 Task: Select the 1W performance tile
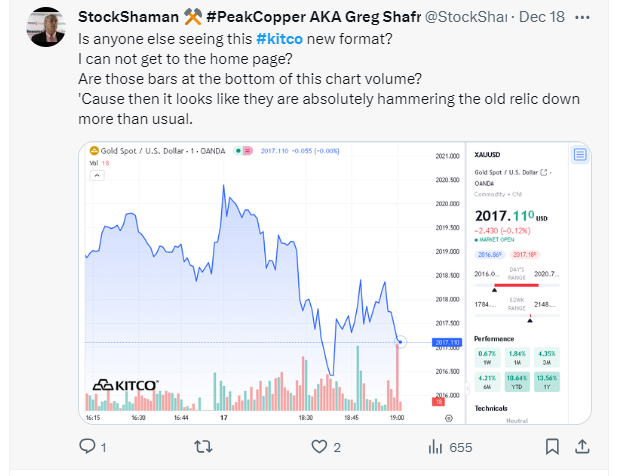[487, 357]
